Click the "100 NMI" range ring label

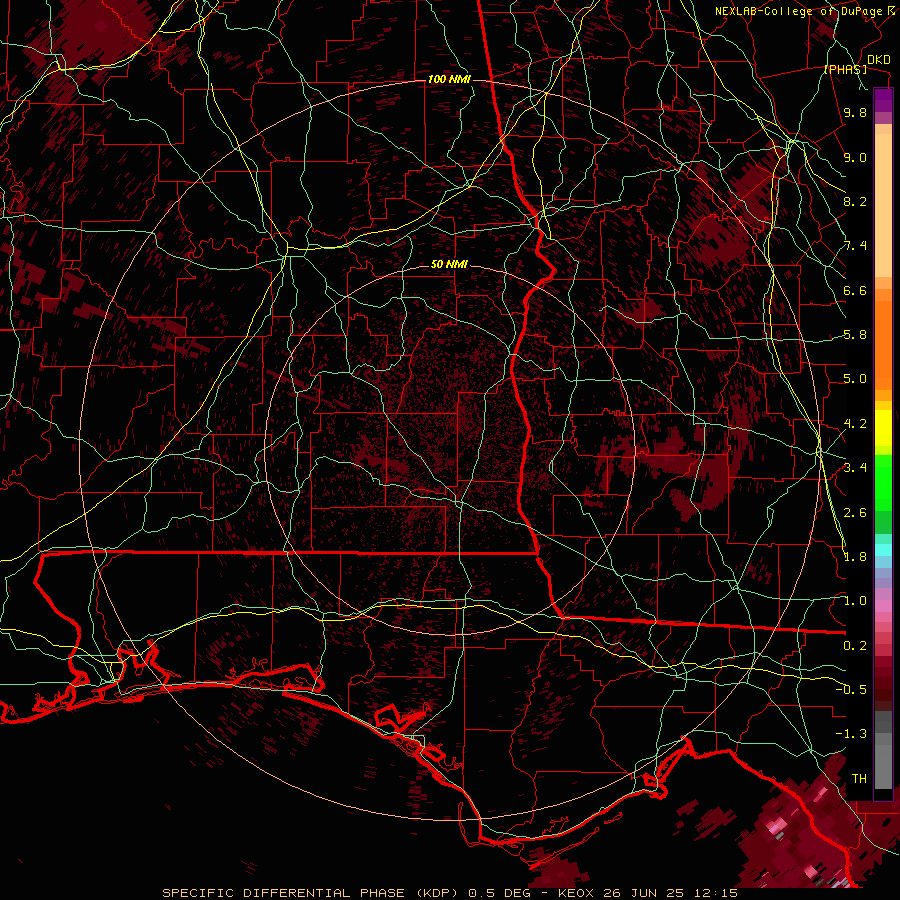[449, 79]
